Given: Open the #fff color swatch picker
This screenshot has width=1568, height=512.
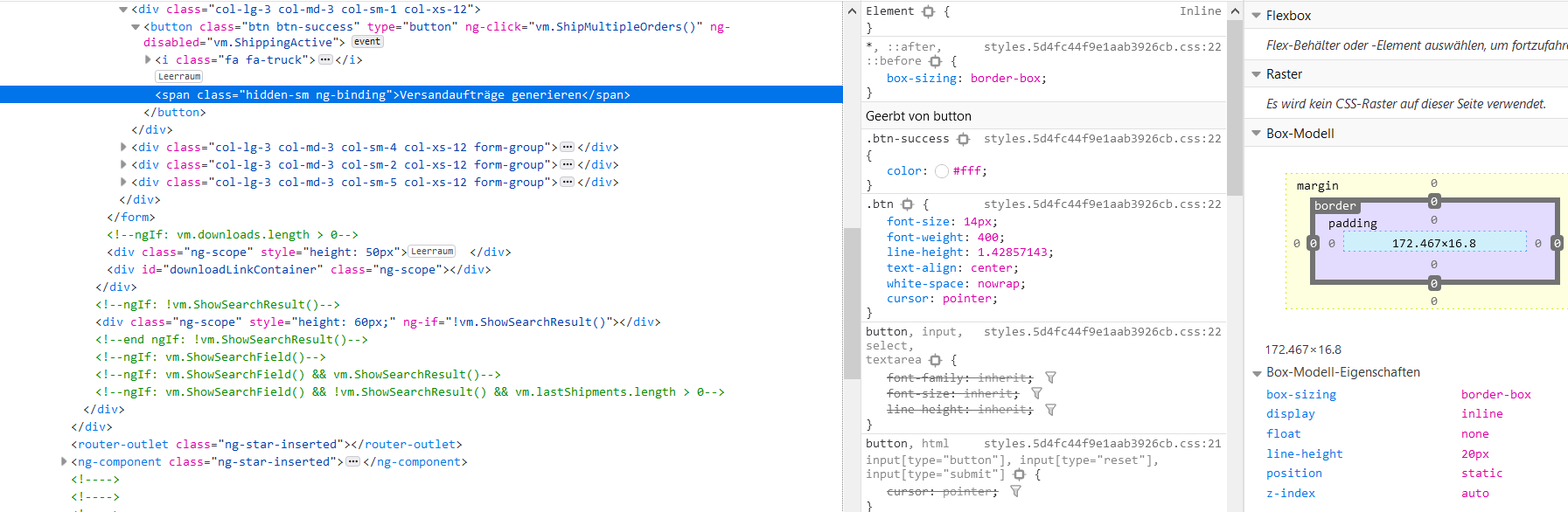Looking at the screenshot, I should click(942, 171).
